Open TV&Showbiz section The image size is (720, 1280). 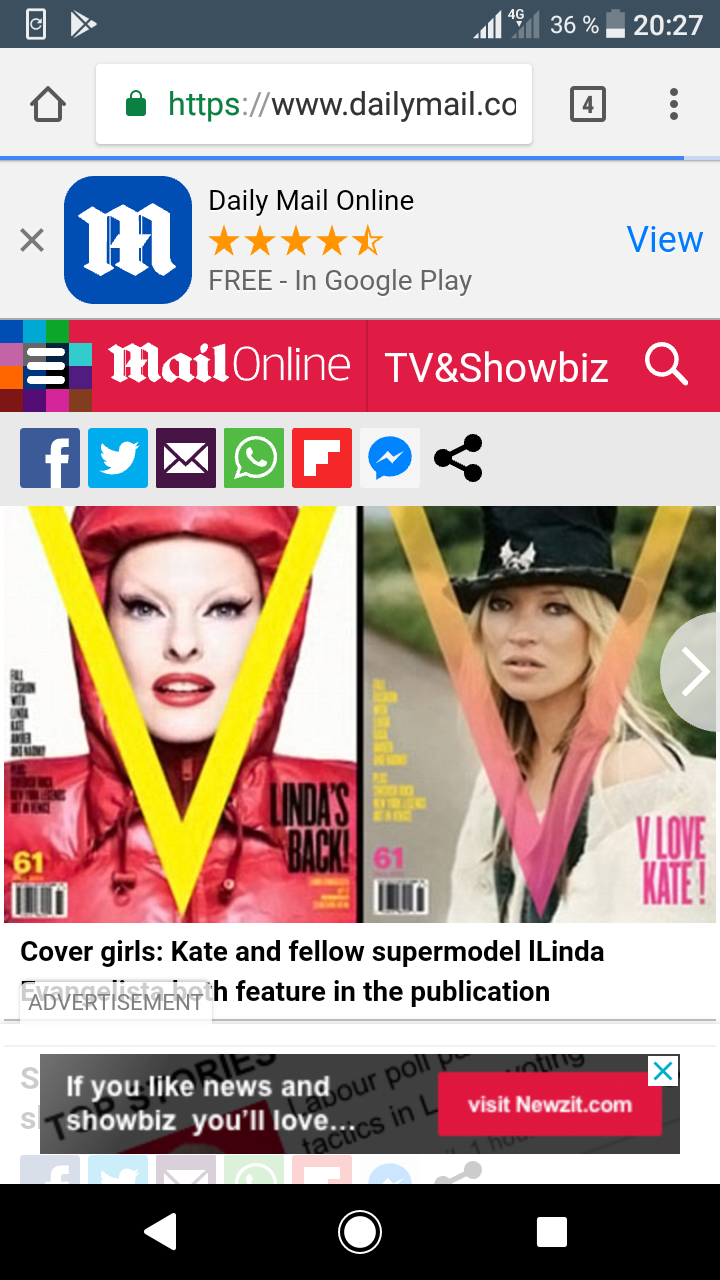coord(497,367)
